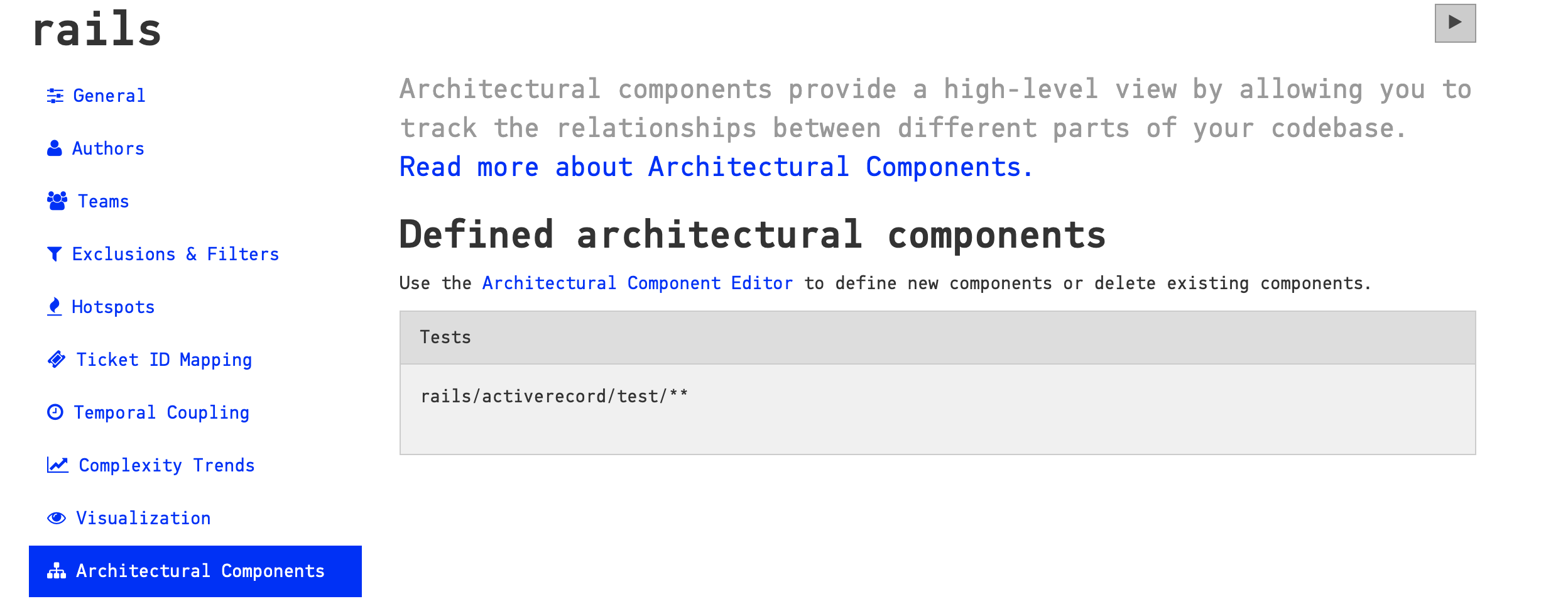Click the sliders icon next to General
Viewport: 1568px width, 611px height.
pyautogui.click(x=55, y=96)
